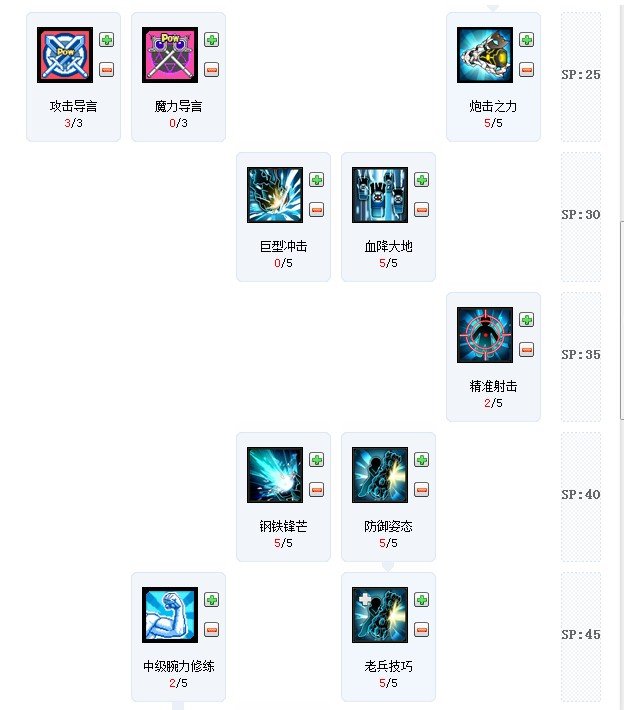Select the 精准射击 target icon
Viewport: 624px width, 710px height.
485,335
